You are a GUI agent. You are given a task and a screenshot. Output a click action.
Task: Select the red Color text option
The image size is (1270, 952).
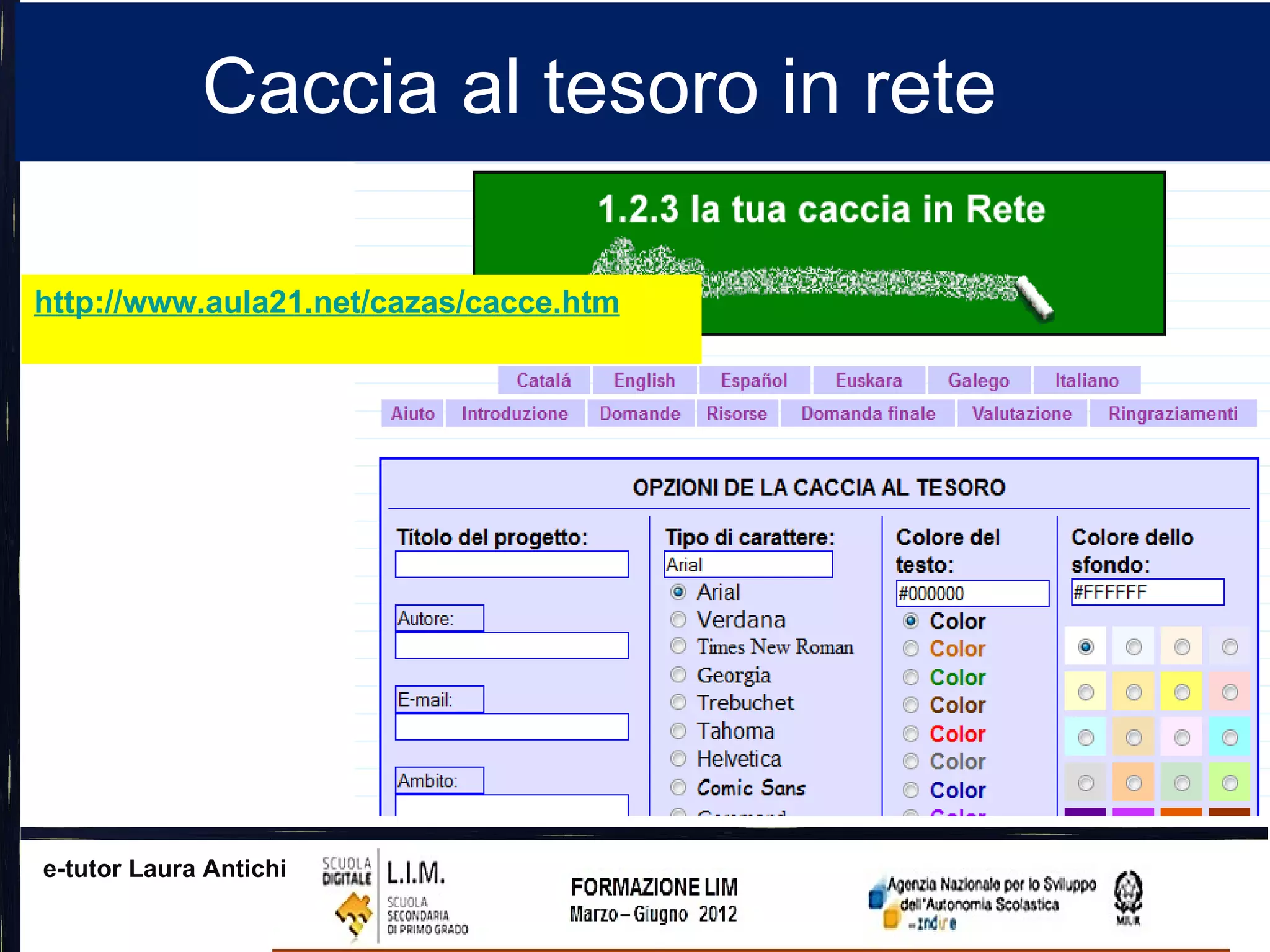click(x=910, y=734)
